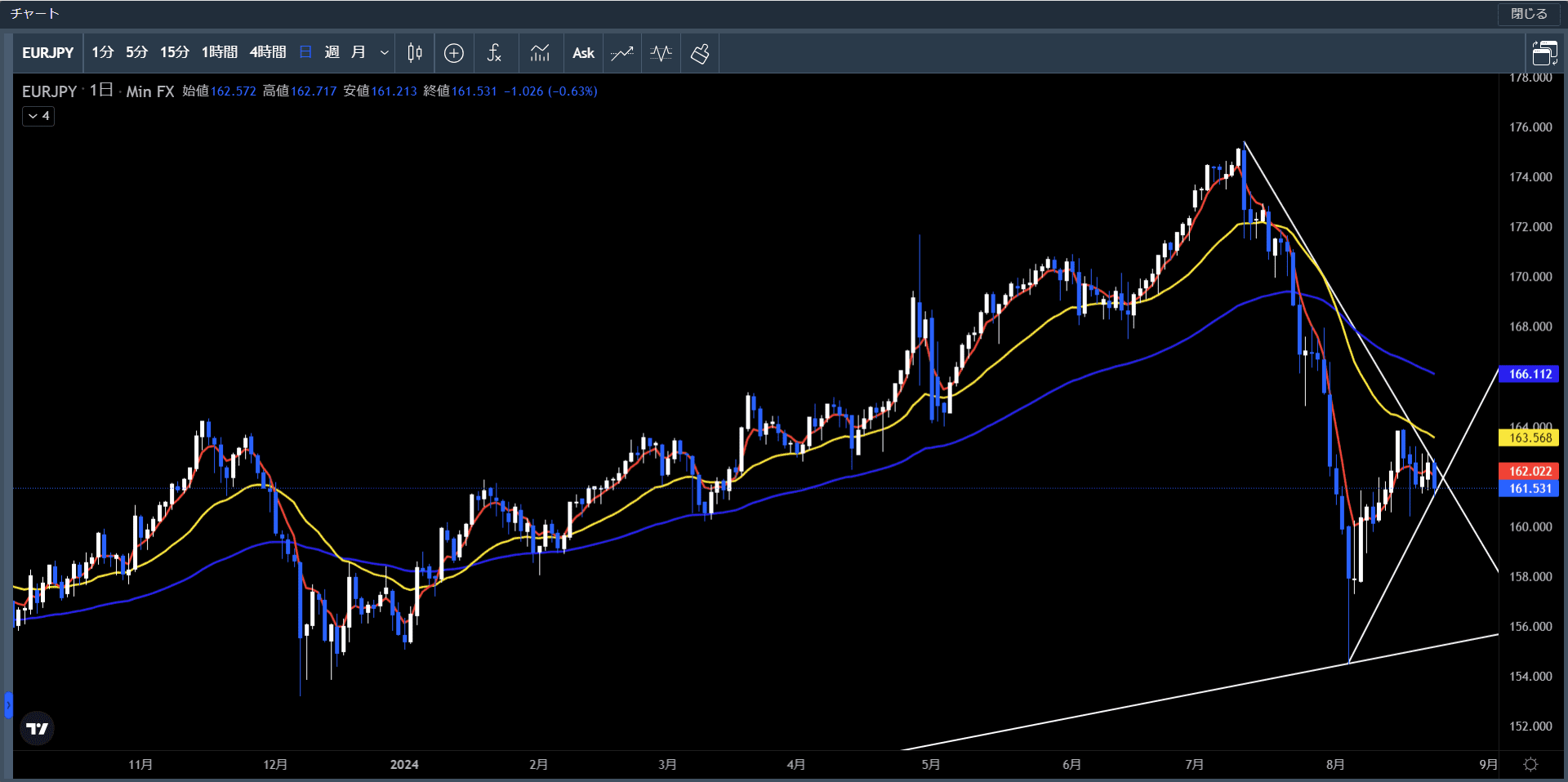This screenshot has width=1568, height=782.
Task: Switch to the 4時間 timeframe
Action: click(268, 53)
